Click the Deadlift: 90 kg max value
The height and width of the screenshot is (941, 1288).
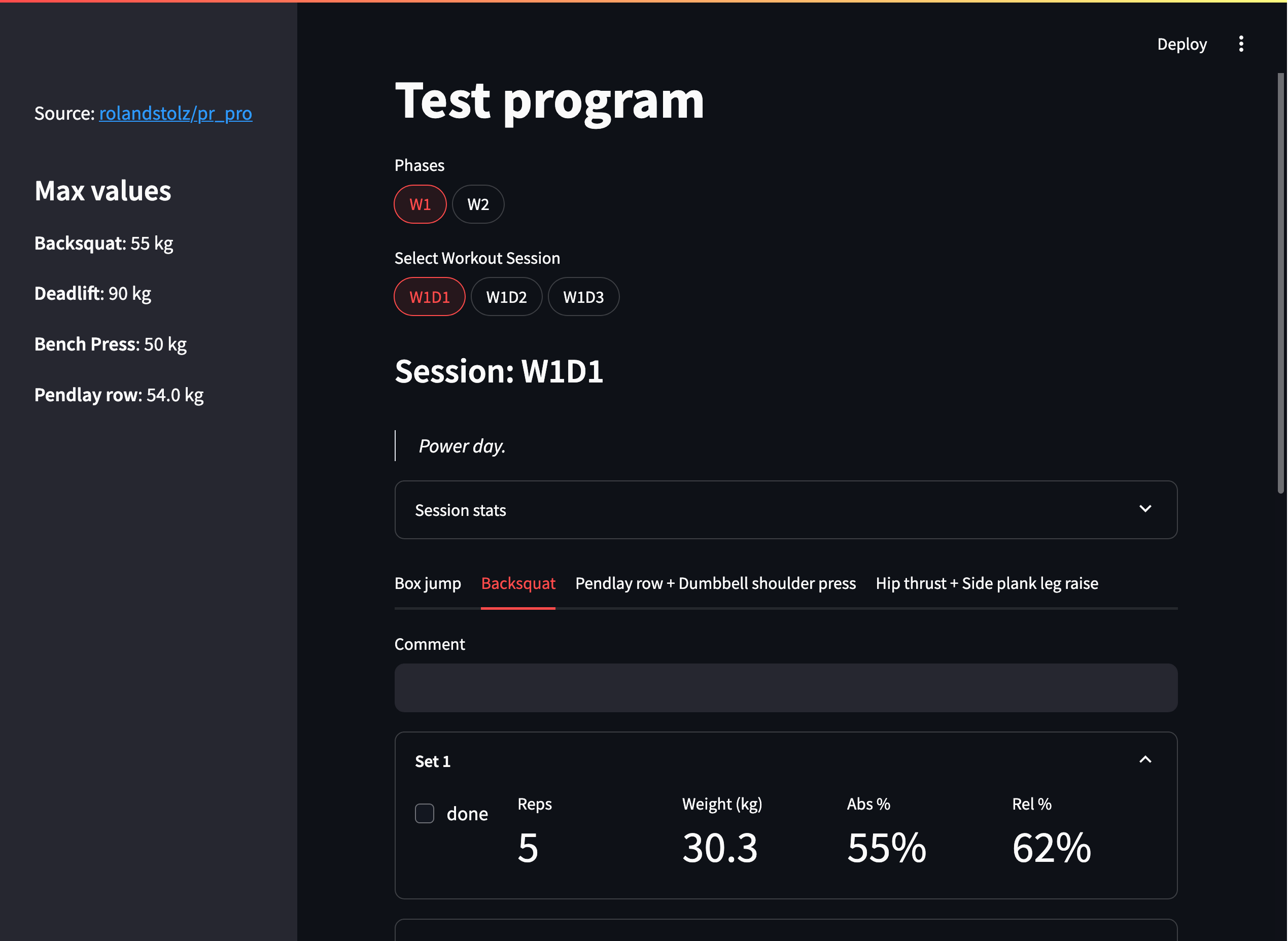[93, 293]
